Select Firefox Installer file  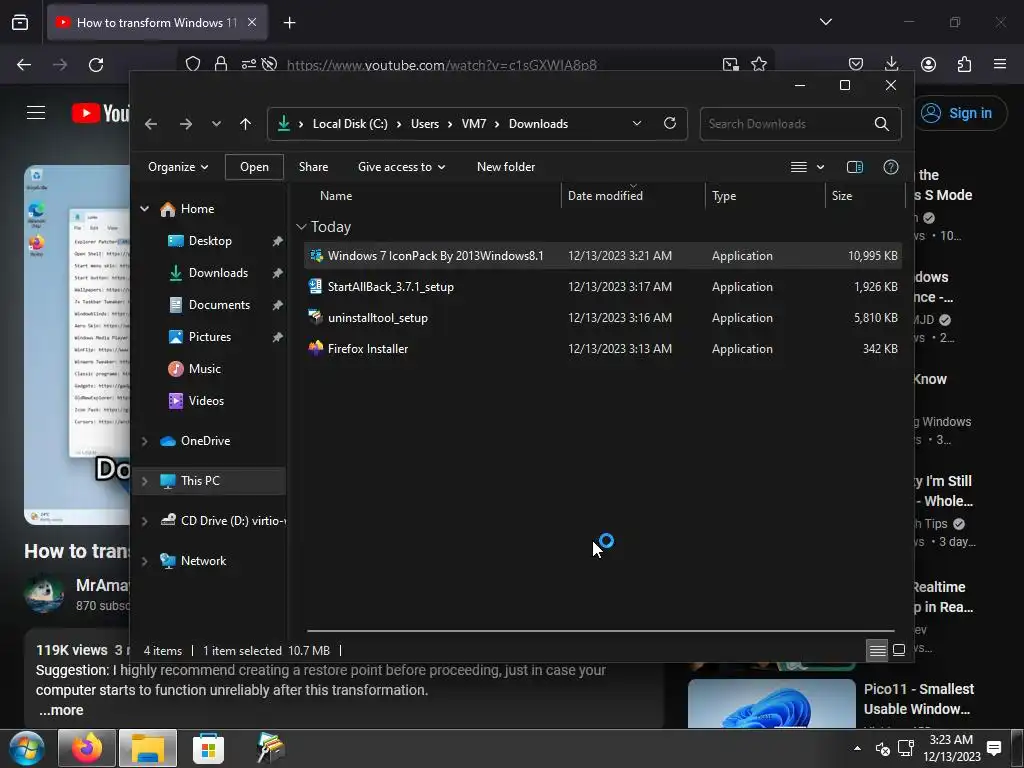[603, 349]
